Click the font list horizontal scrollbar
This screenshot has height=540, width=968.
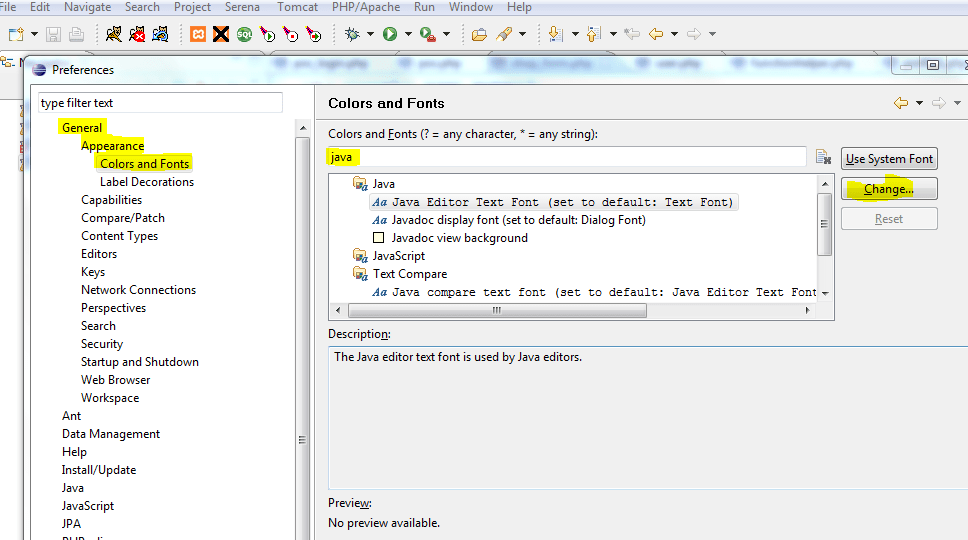coord(497,310)
